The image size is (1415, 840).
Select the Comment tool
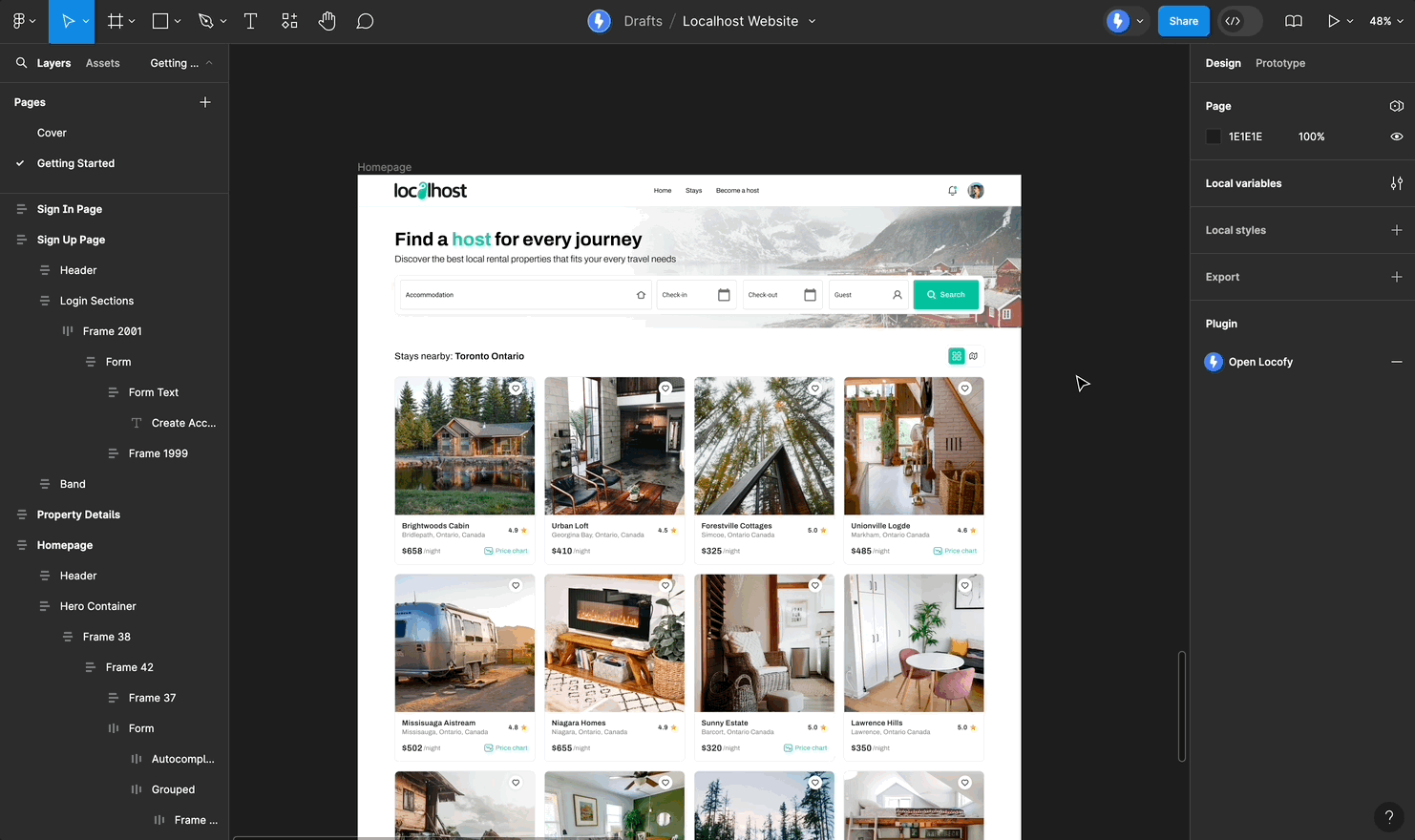pyautogui.click(x=365, y=21)
